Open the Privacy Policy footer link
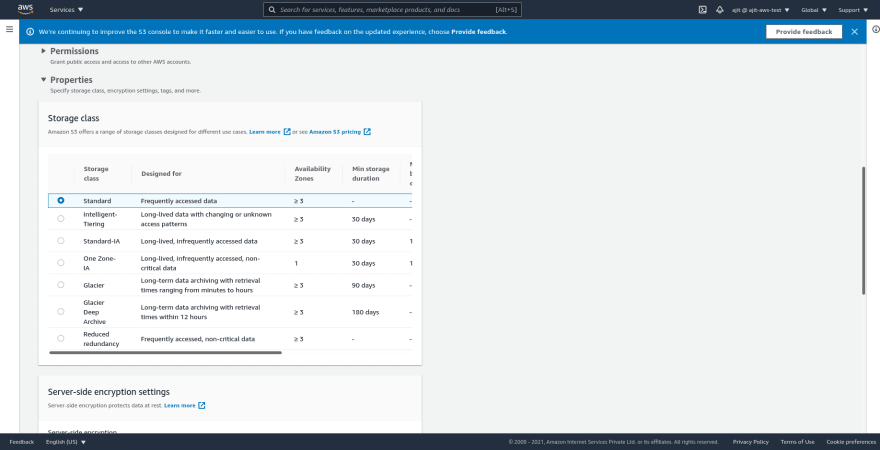 [751, 442]
